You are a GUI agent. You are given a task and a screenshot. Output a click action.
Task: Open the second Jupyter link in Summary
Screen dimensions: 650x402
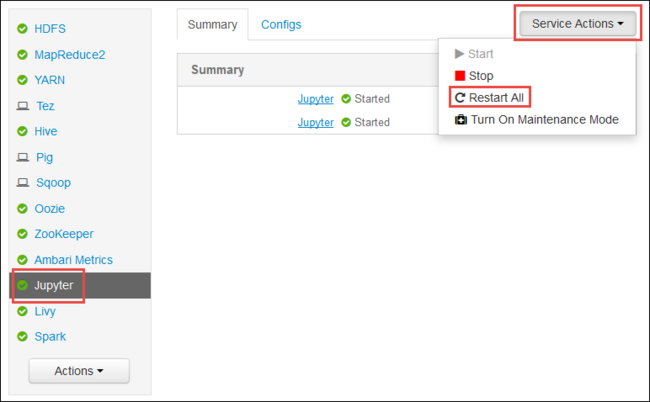(315, 122)
